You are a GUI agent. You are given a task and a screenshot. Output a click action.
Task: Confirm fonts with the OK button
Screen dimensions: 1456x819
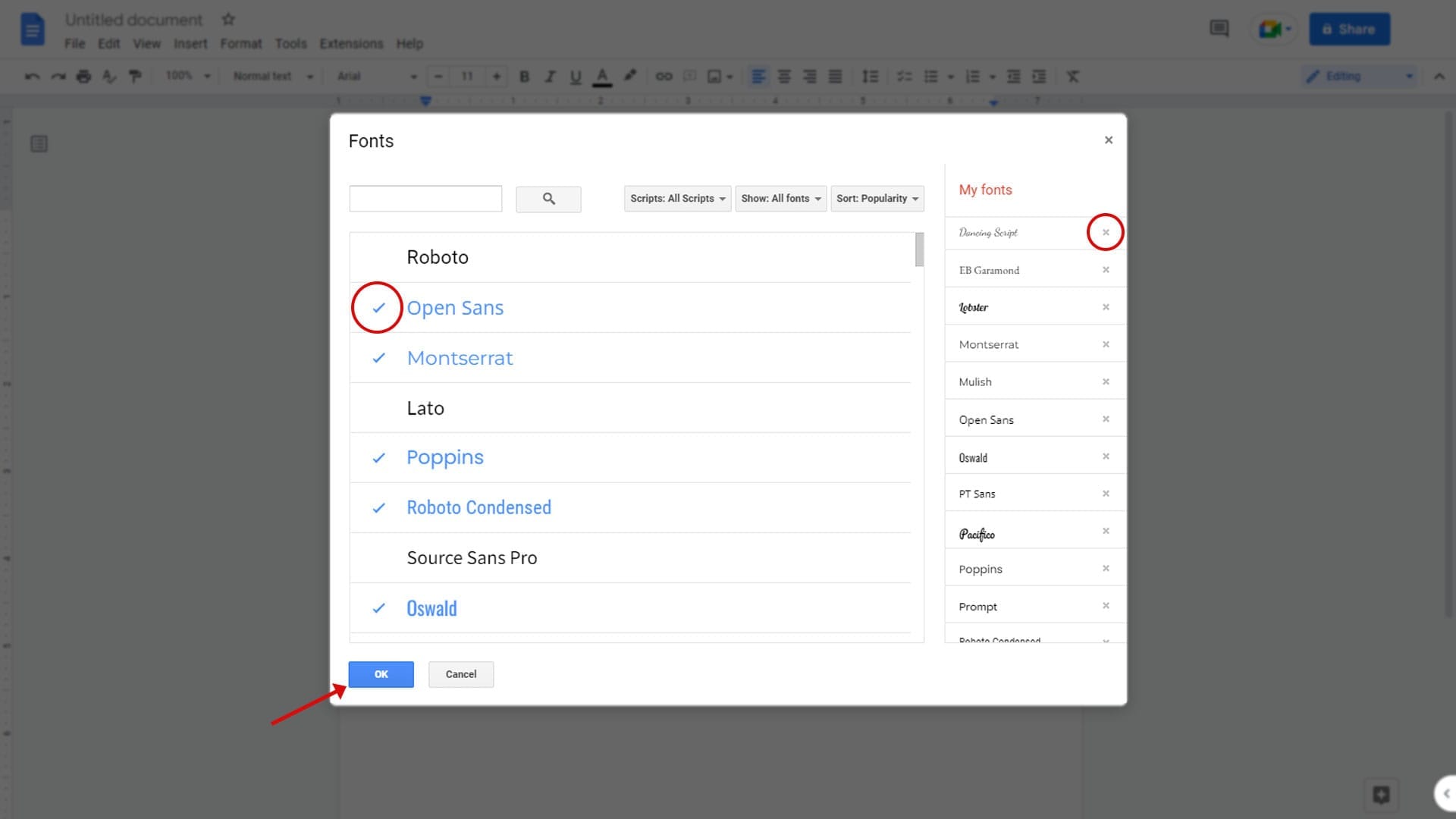tap(381, 674)
